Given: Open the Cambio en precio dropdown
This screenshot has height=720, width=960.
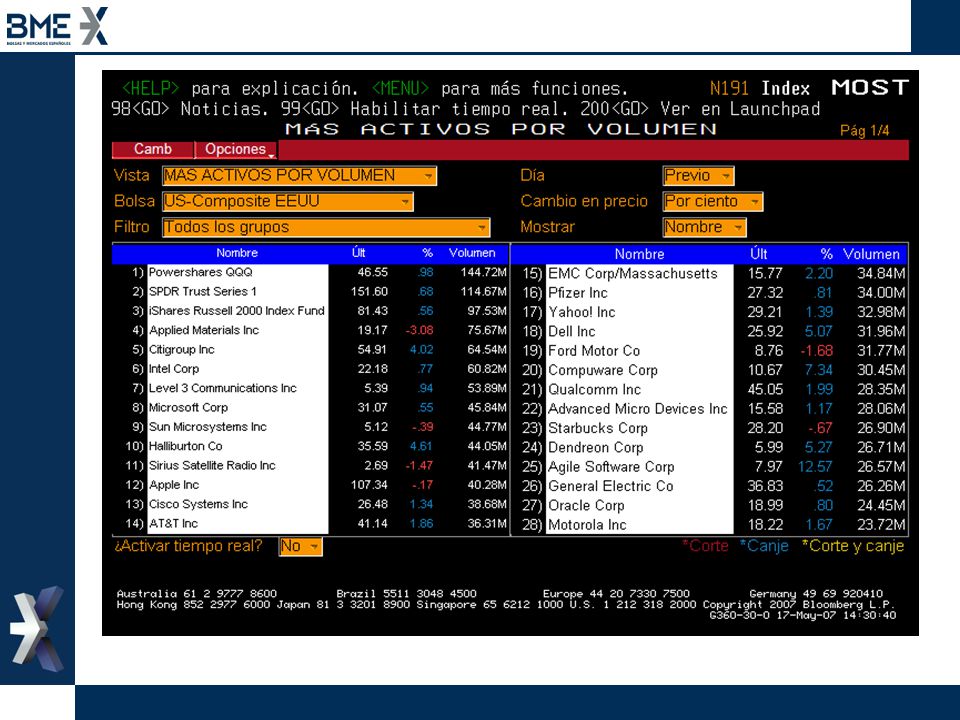Looking at the screenshot, I should [x=713, y=201].
